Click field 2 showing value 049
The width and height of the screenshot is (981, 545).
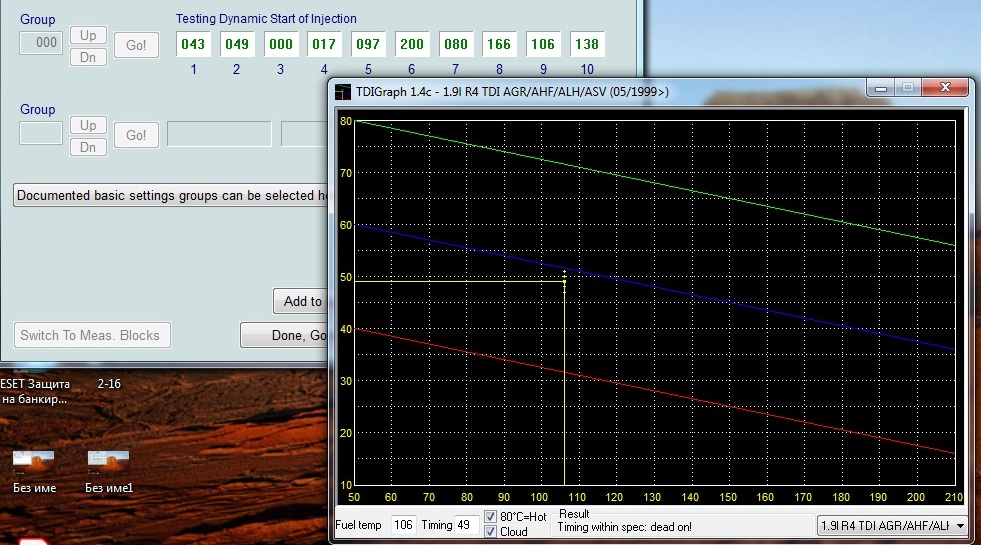click(236, 44)
